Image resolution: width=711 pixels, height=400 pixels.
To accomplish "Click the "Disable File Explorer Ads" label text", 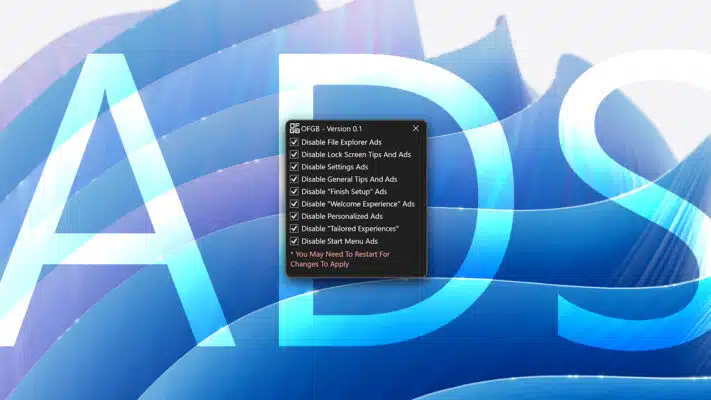I will pyautogui.click(x=341, y=143).
